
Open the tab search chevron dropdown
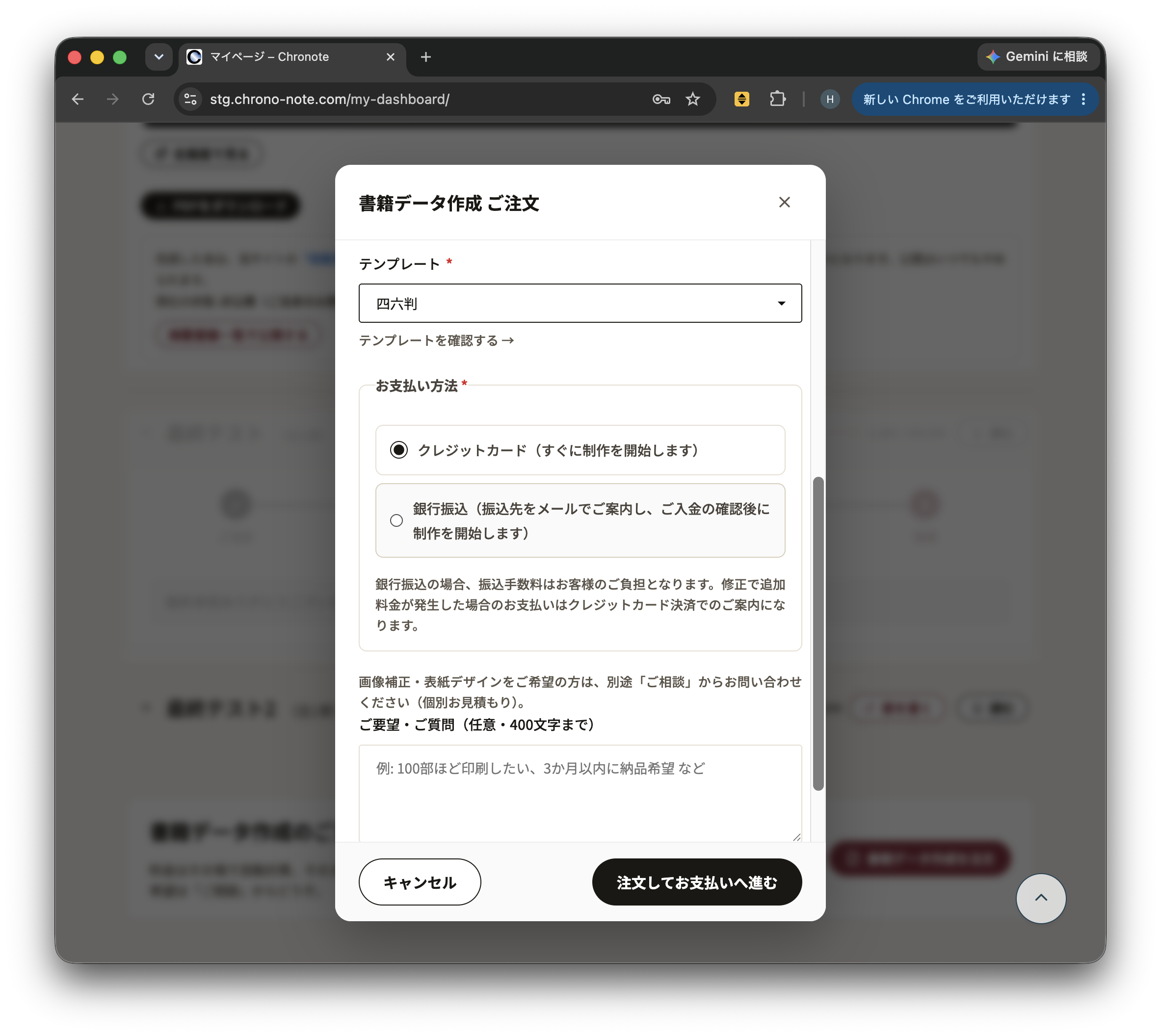tap(159, 57)
